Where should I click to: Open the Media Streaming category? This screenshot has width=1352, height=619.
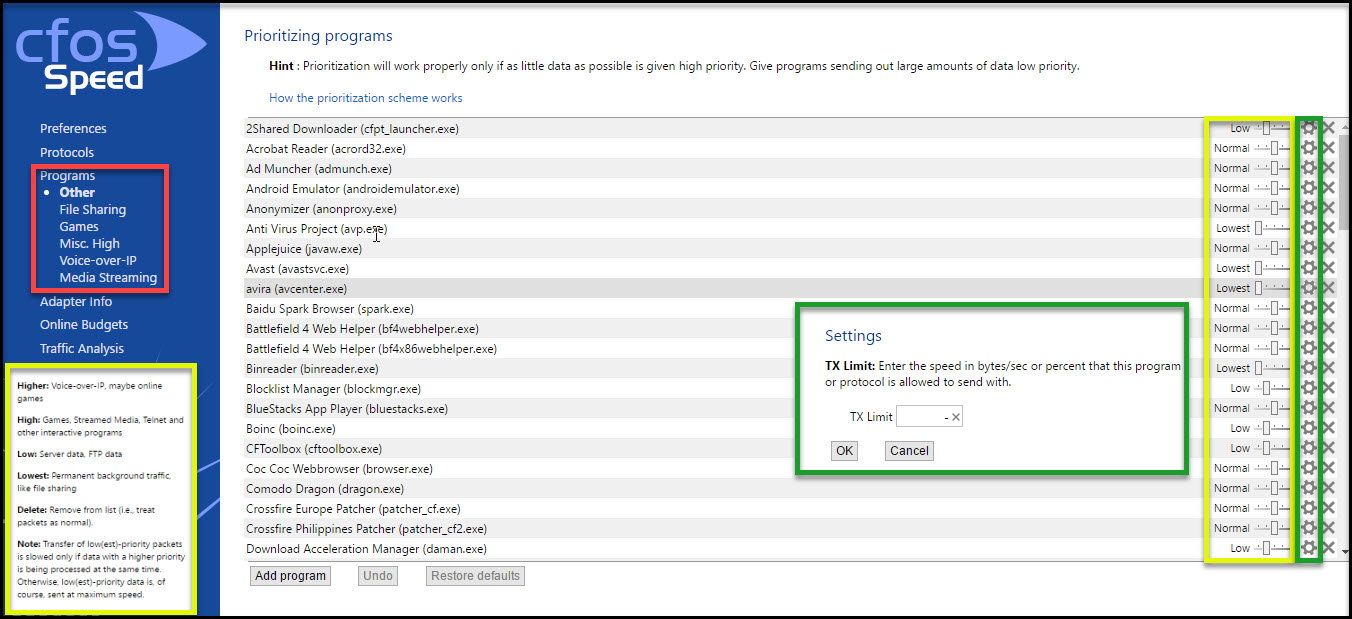108,277
